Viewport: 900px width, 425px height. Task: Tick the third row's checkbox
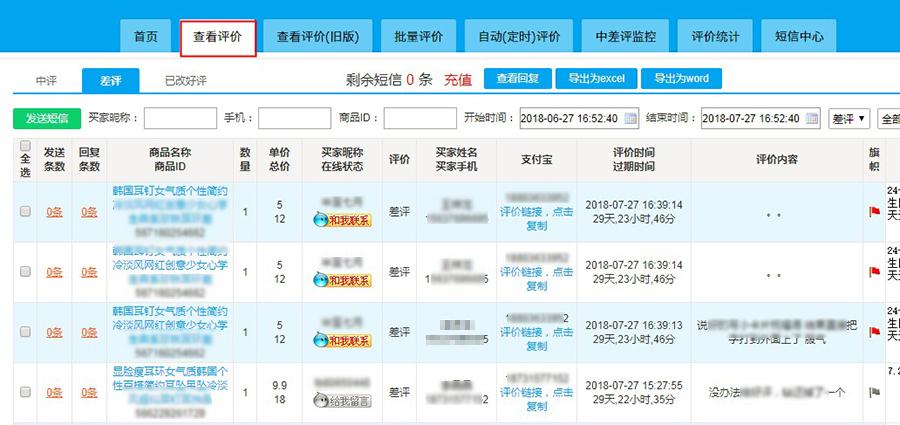25,332
